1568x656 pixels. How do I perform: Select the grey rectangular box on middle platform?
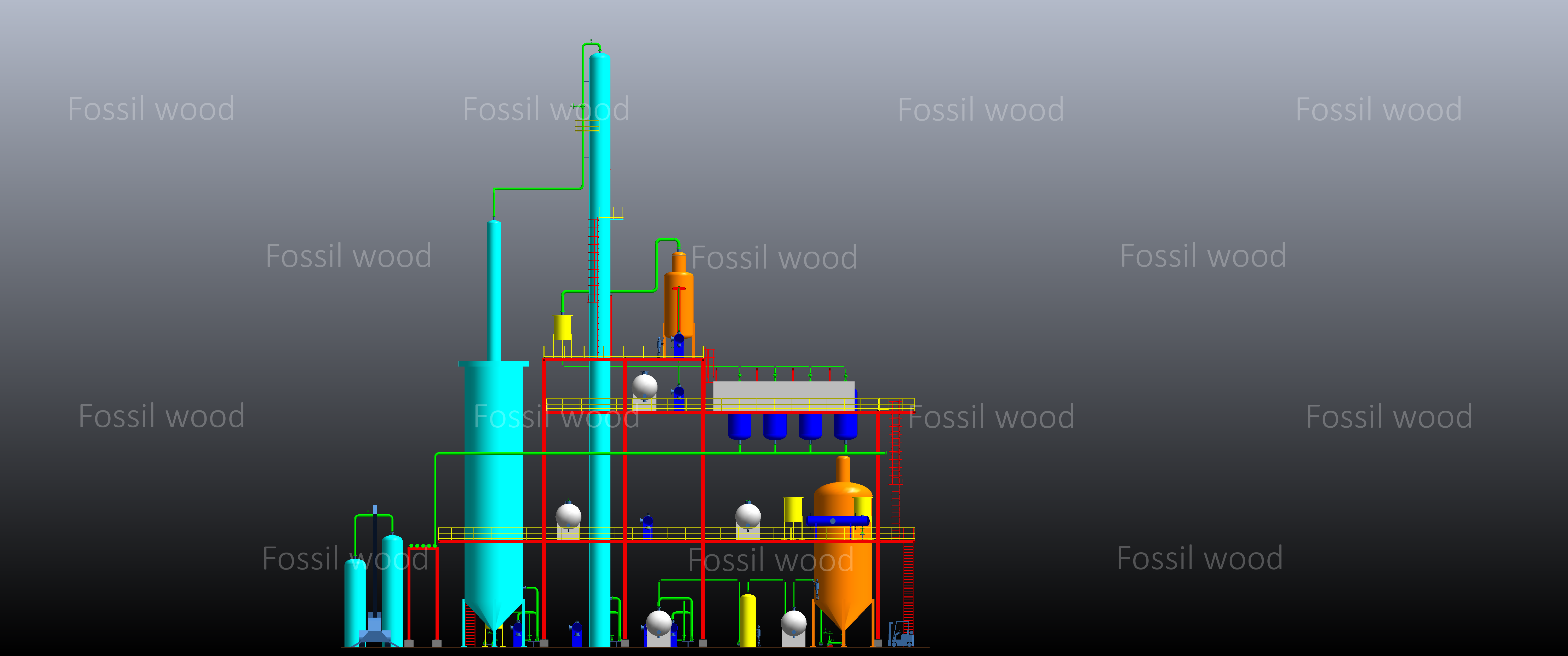coord(784,396)
